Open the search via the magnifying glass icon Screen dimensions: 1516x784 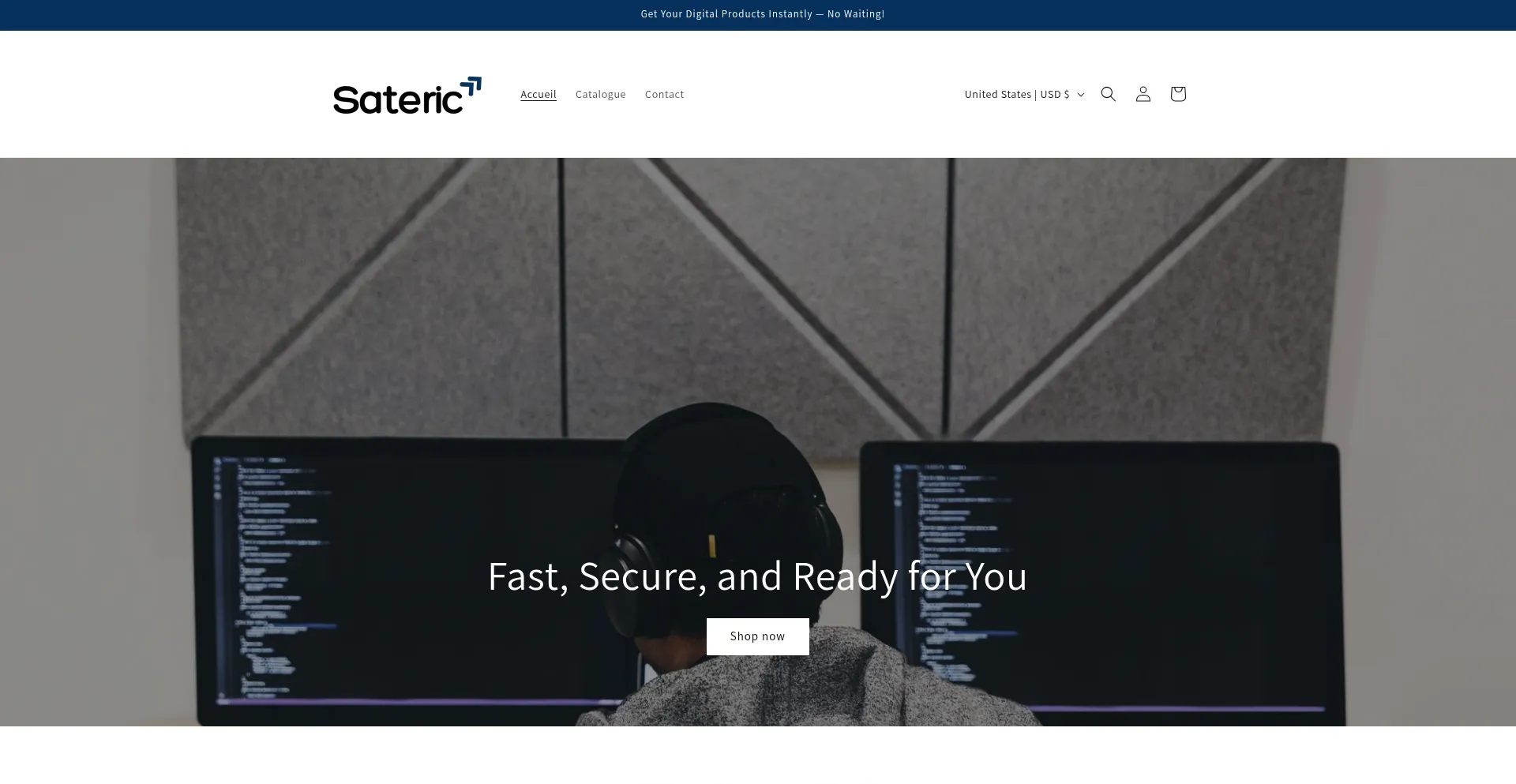click(1108, 94)
